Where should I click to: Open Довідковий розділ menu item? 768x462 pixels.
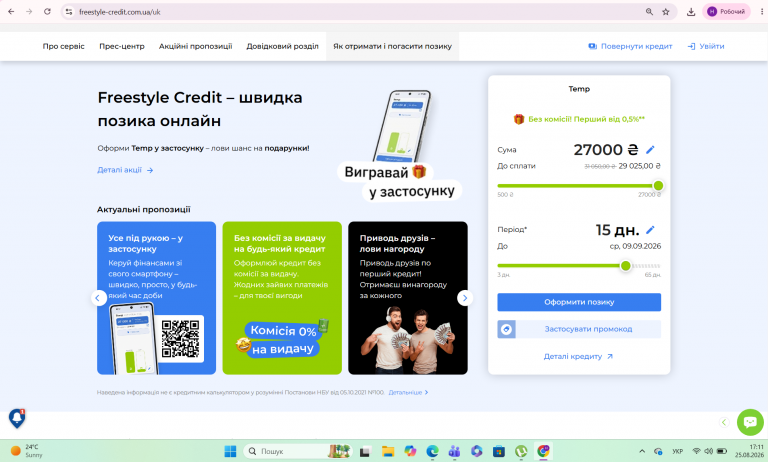tap(283, 47)
